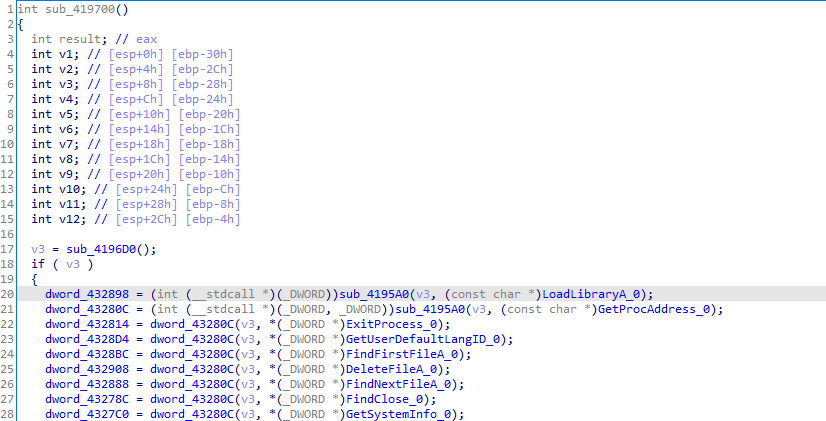Click global dword_43278C
Screen dimensions: 826x421
87,399
